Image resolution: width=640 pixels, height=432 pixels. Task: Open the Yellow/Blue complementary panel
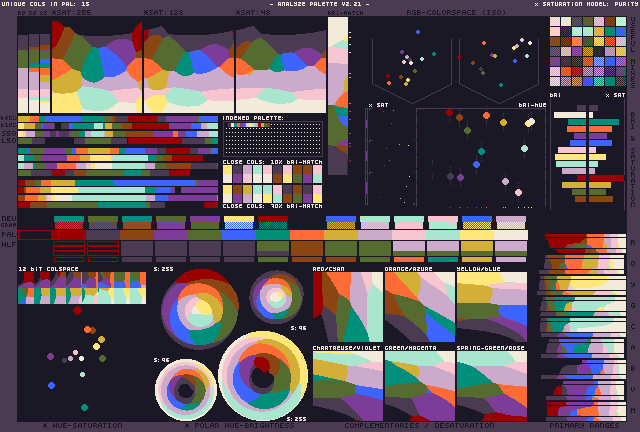(491, 308)
